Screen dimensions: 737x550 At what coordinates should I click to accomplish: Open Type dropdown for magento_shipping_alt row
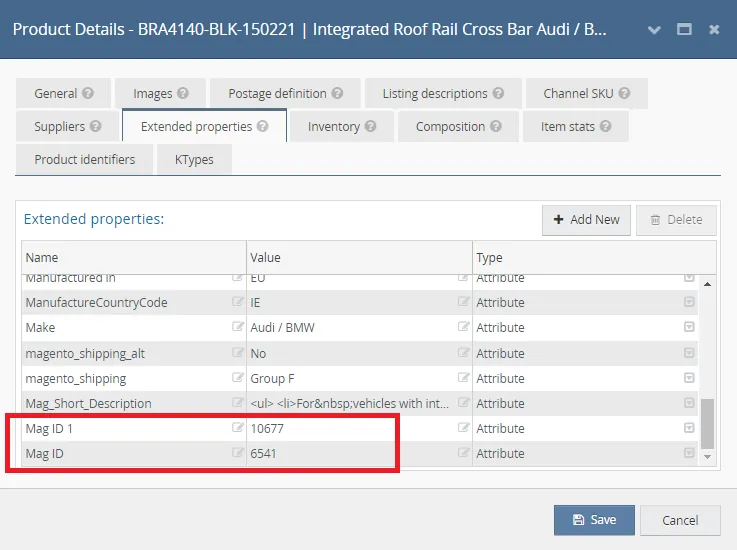tap(689, 353)
